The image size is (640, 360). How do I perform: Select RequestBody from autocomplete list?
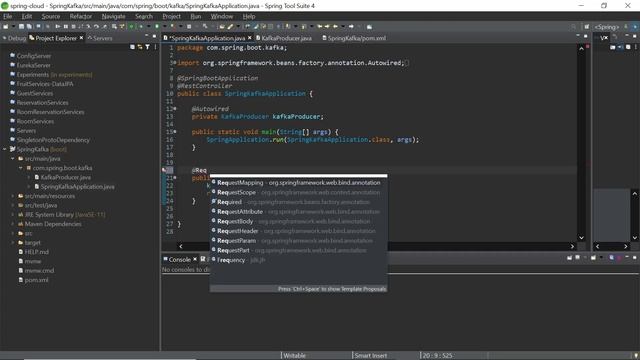point(298,221)
